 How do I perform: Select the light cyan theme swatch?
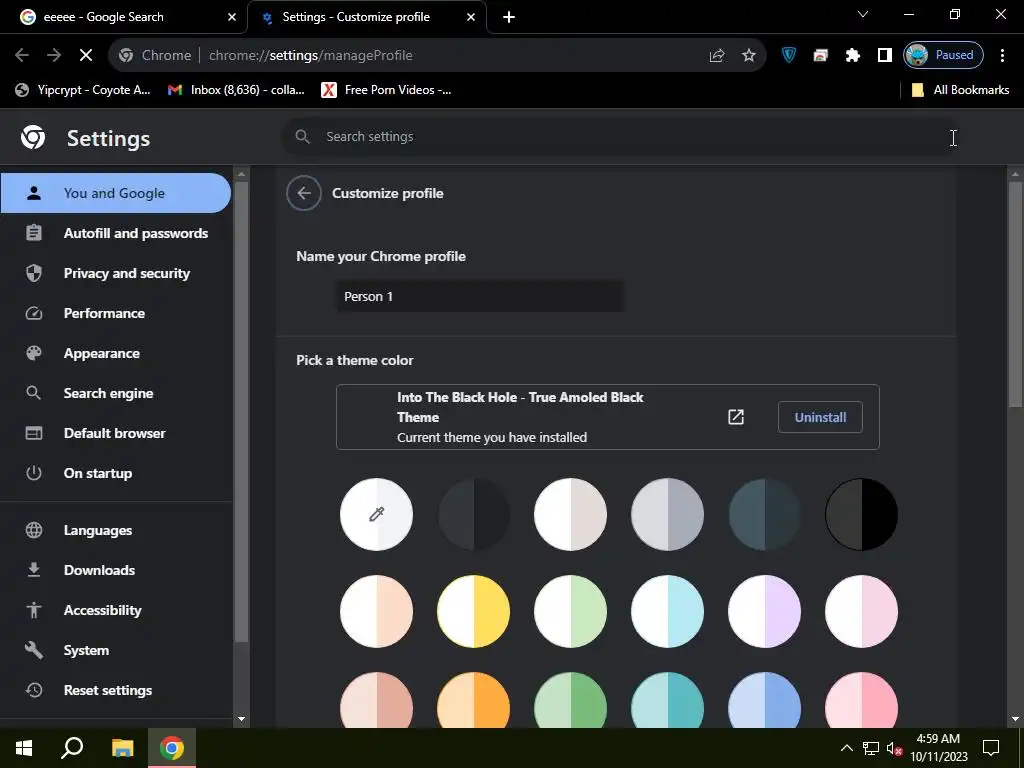tap(667, 612)
